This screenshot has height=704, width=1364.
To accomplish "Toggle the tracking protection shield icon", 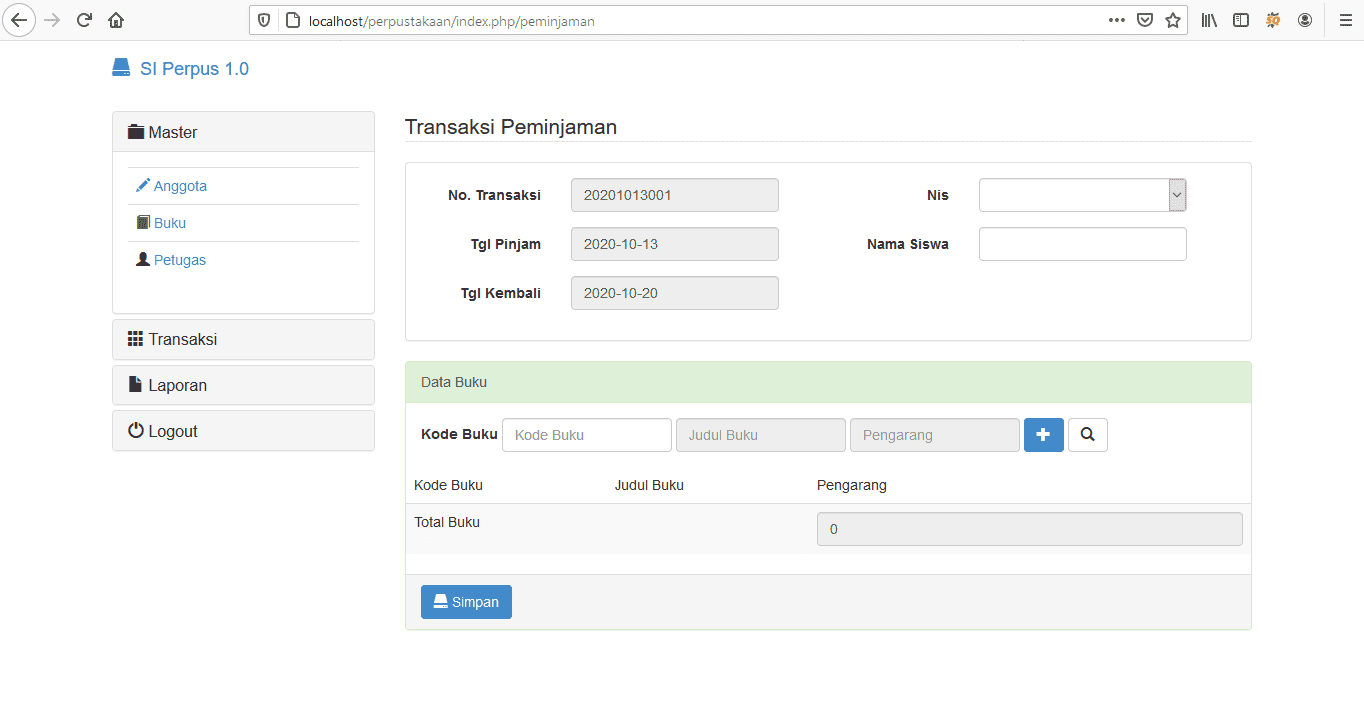I will tap(262, 19).
